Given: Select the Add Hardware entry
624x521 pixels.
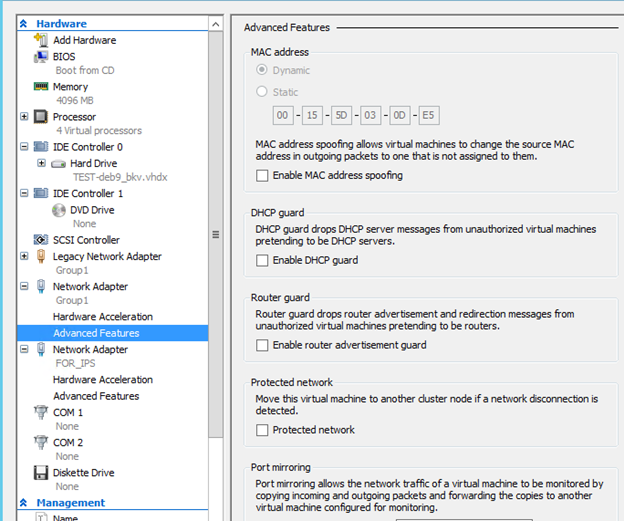Looking at the screenshot, I should click(84, 40).
